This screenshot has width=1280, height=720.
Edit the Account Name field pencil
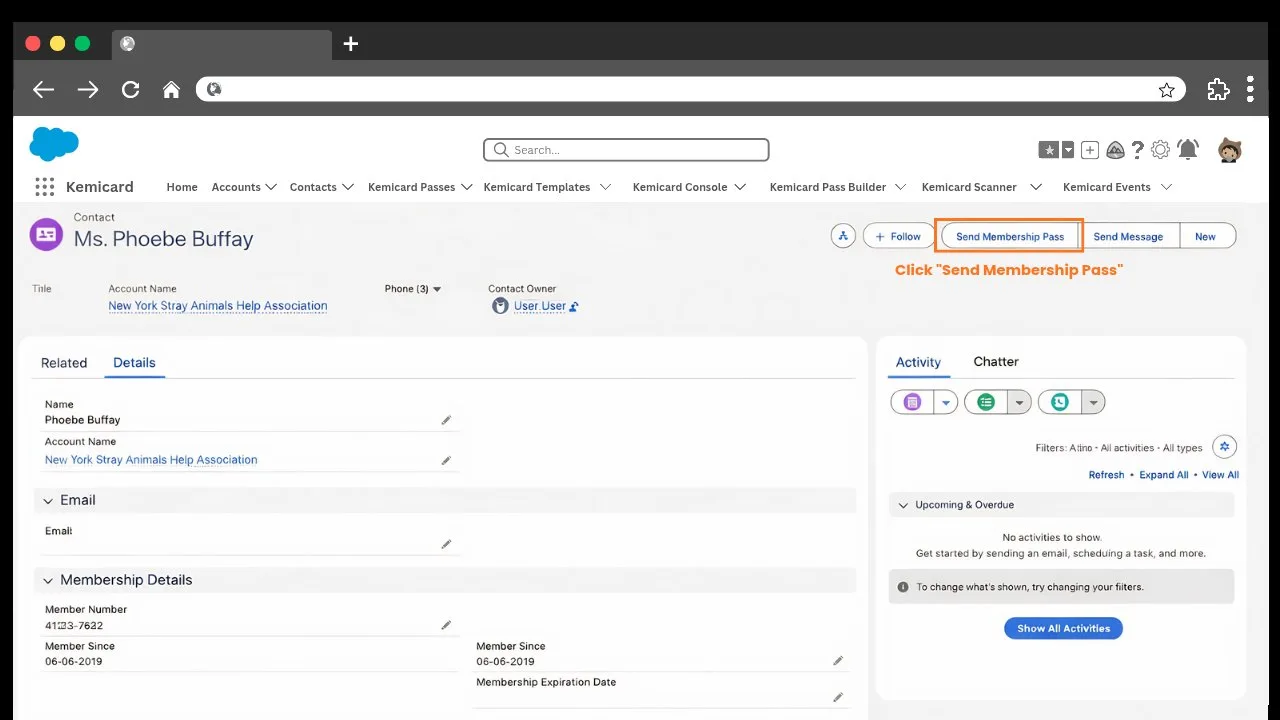point(446,461)
